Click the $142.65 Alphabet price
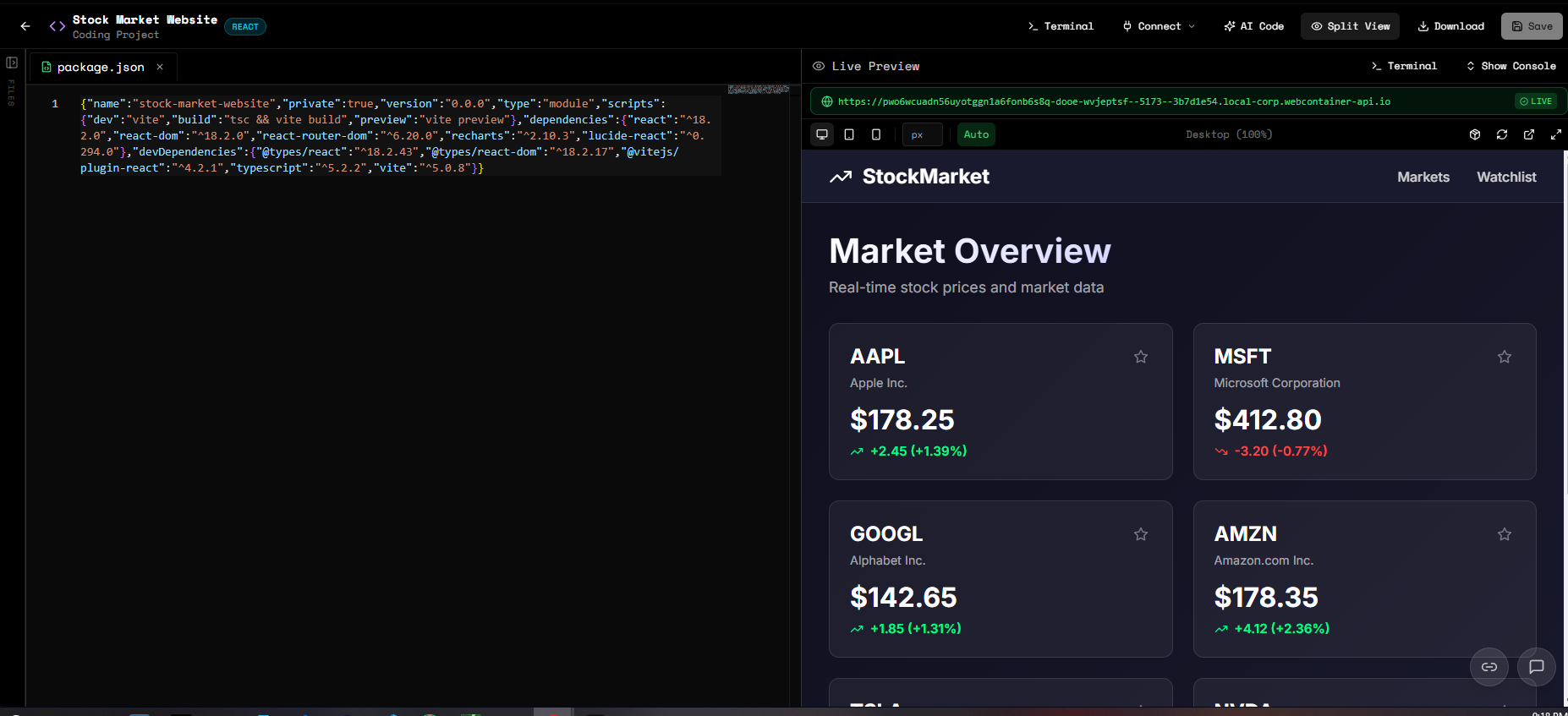Screen dimensions: 1568x716 pyautogui.click(x=903, y=598)
